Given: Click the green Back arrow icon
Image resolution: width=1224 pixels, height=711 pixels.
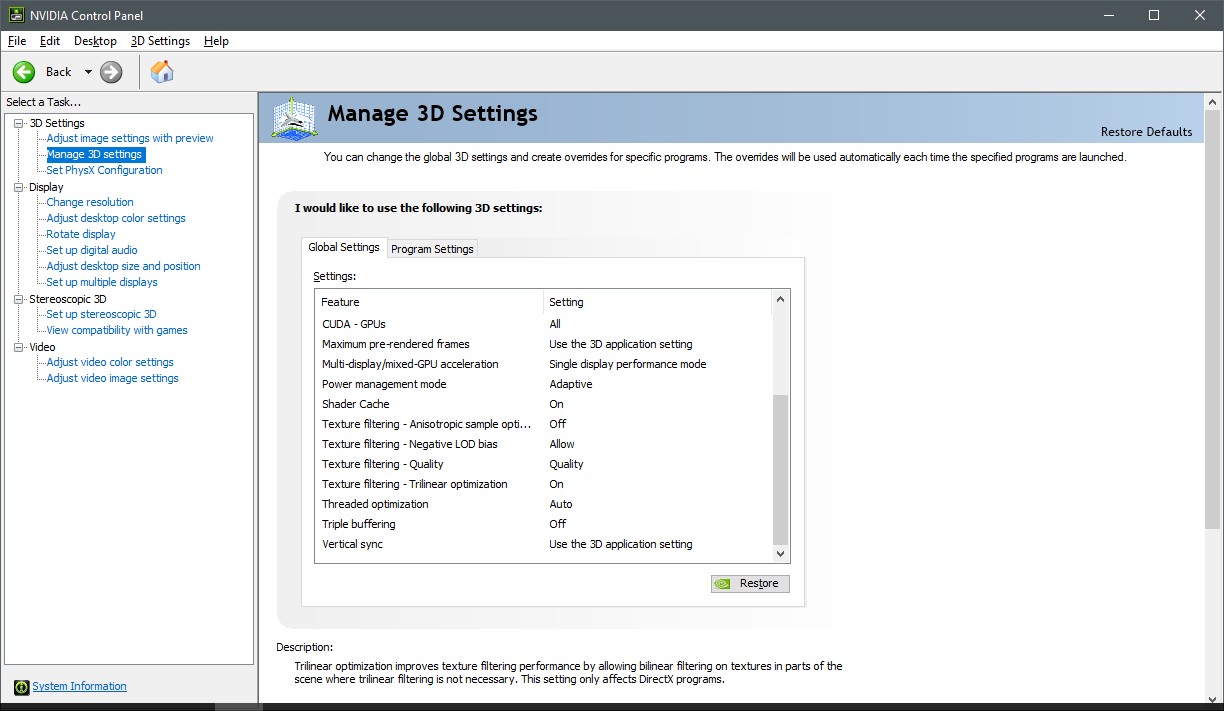Looking at the screenshot, I should (x=24, y=72).
